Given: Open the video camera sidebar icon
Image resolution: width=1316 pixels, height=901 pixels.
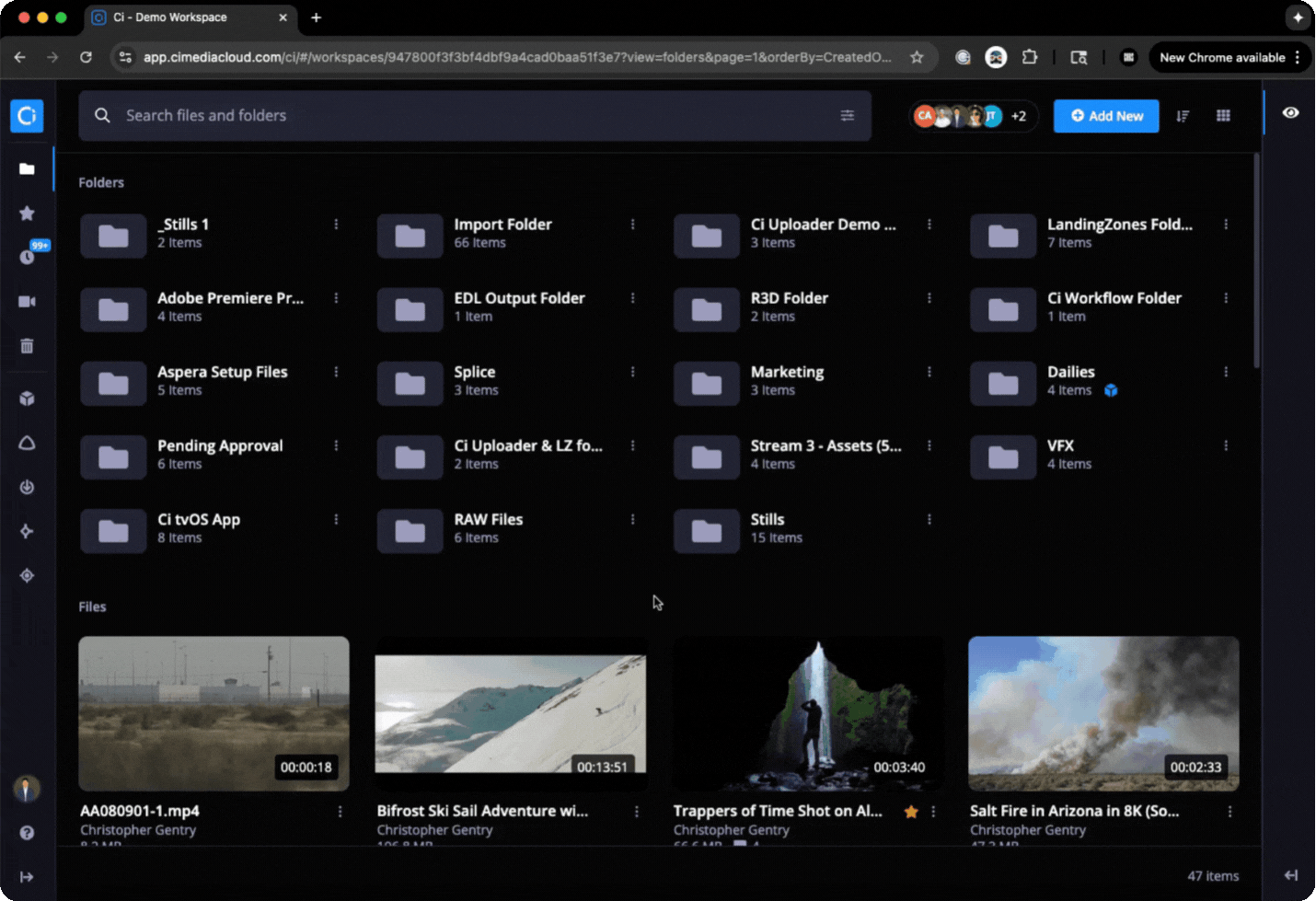Looking at the screenshot, I should (x=27, y=302).
